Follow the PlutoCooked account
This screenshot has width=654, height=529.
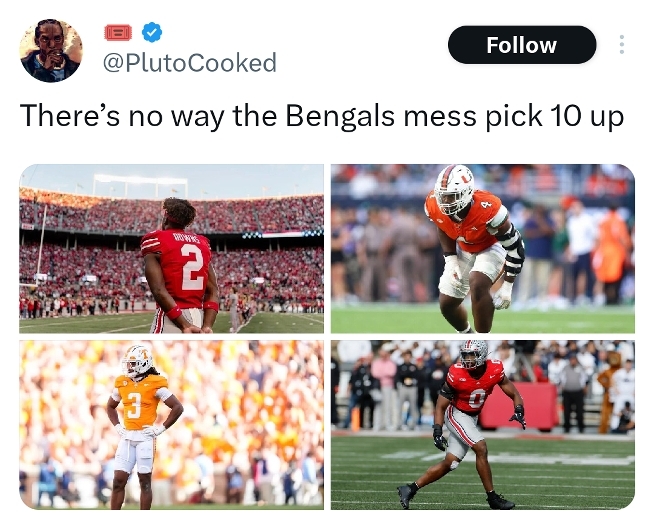click(522, 45)
